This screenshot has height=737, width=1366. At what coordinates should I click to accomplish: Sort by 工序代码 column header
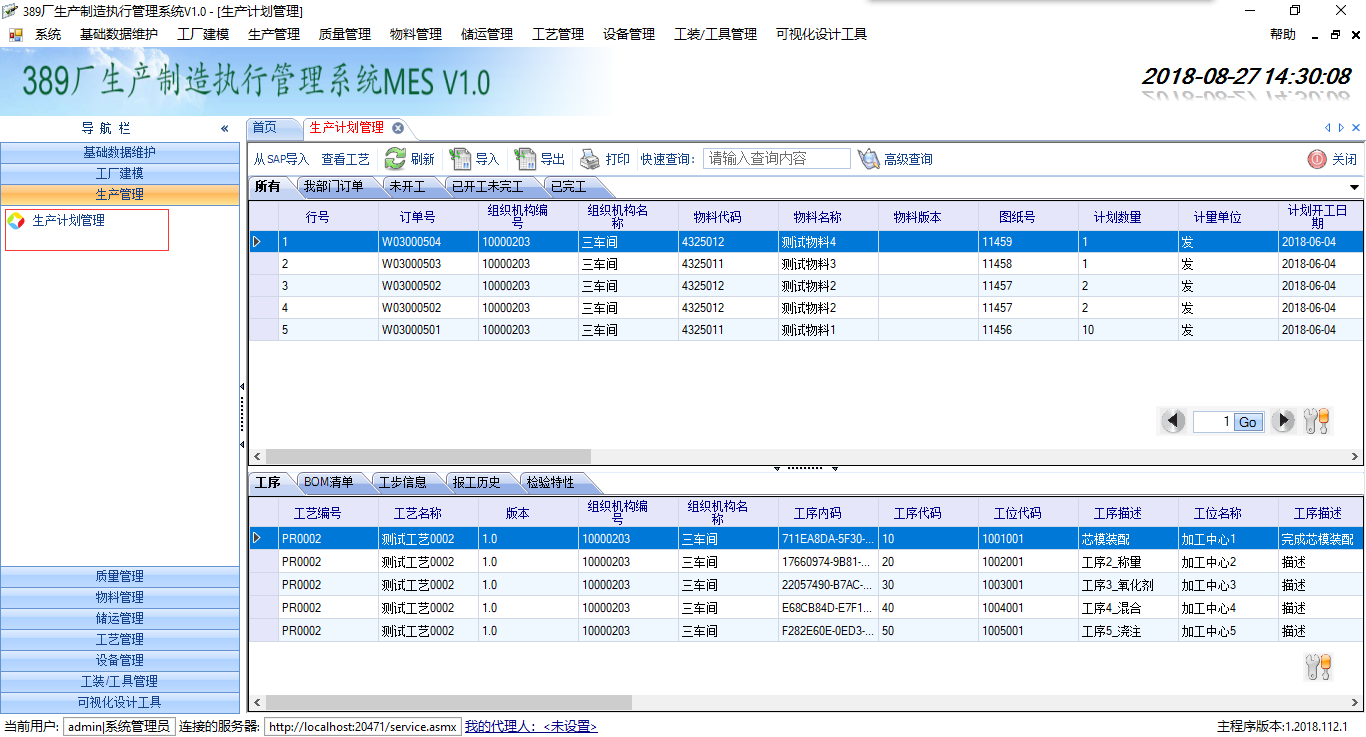coord(918,513)
